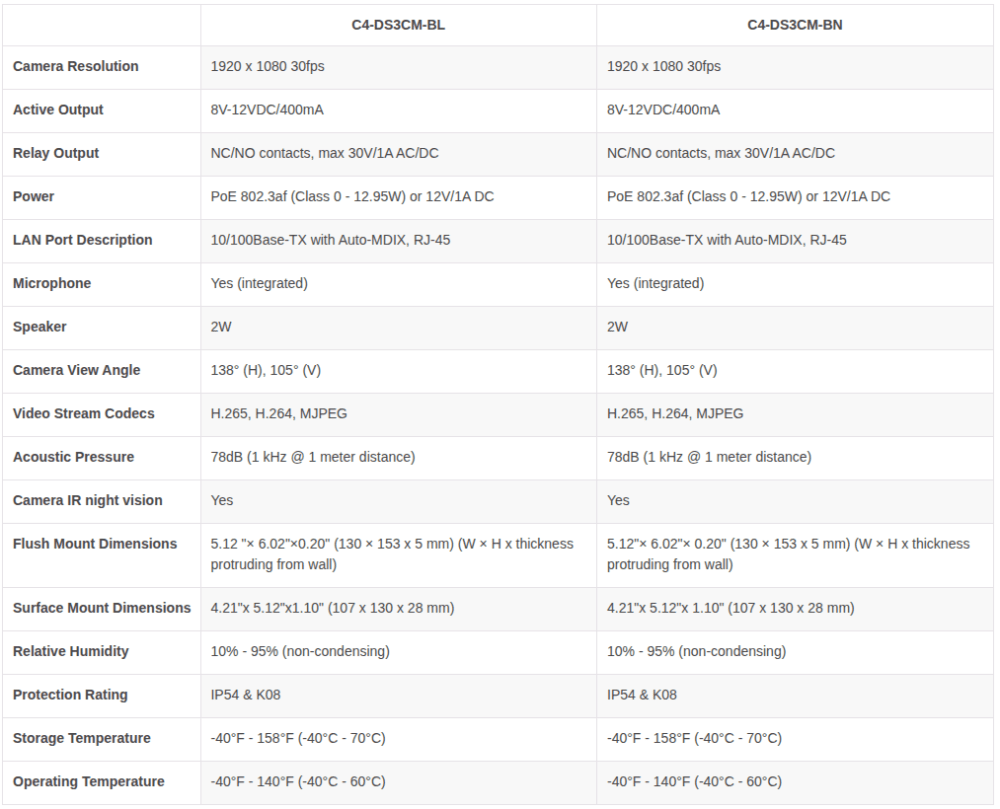Click BL model's H.265, H.264, MJPEG cell
Image resolution: width=1000 pixels, height=809 pixels.
pos(279,413)
